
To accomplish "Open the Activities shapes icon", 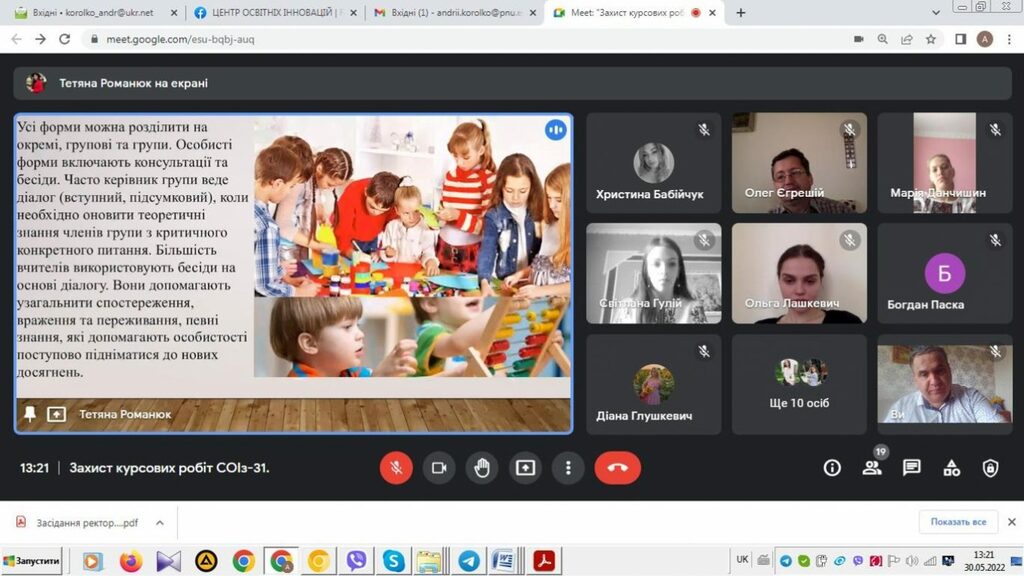I will [951, 467].
